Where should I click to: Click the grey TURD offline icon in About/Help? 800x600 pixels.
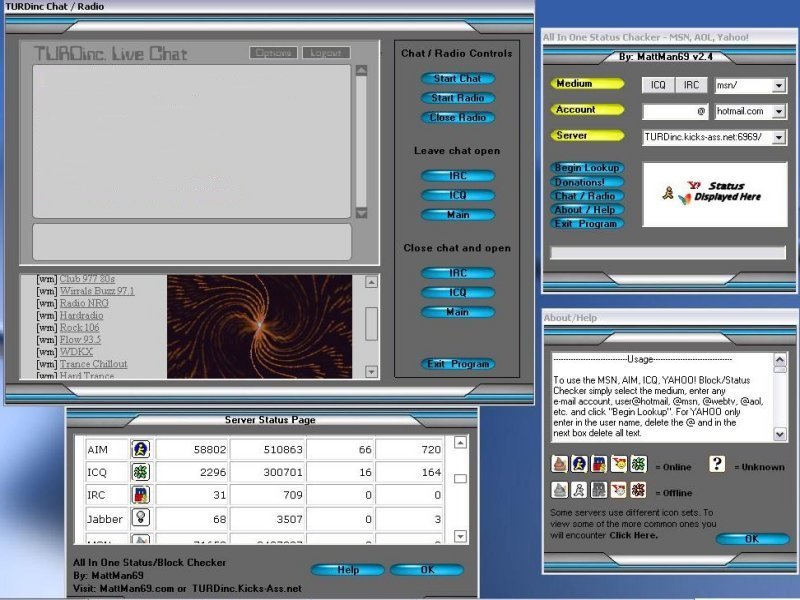560,490
